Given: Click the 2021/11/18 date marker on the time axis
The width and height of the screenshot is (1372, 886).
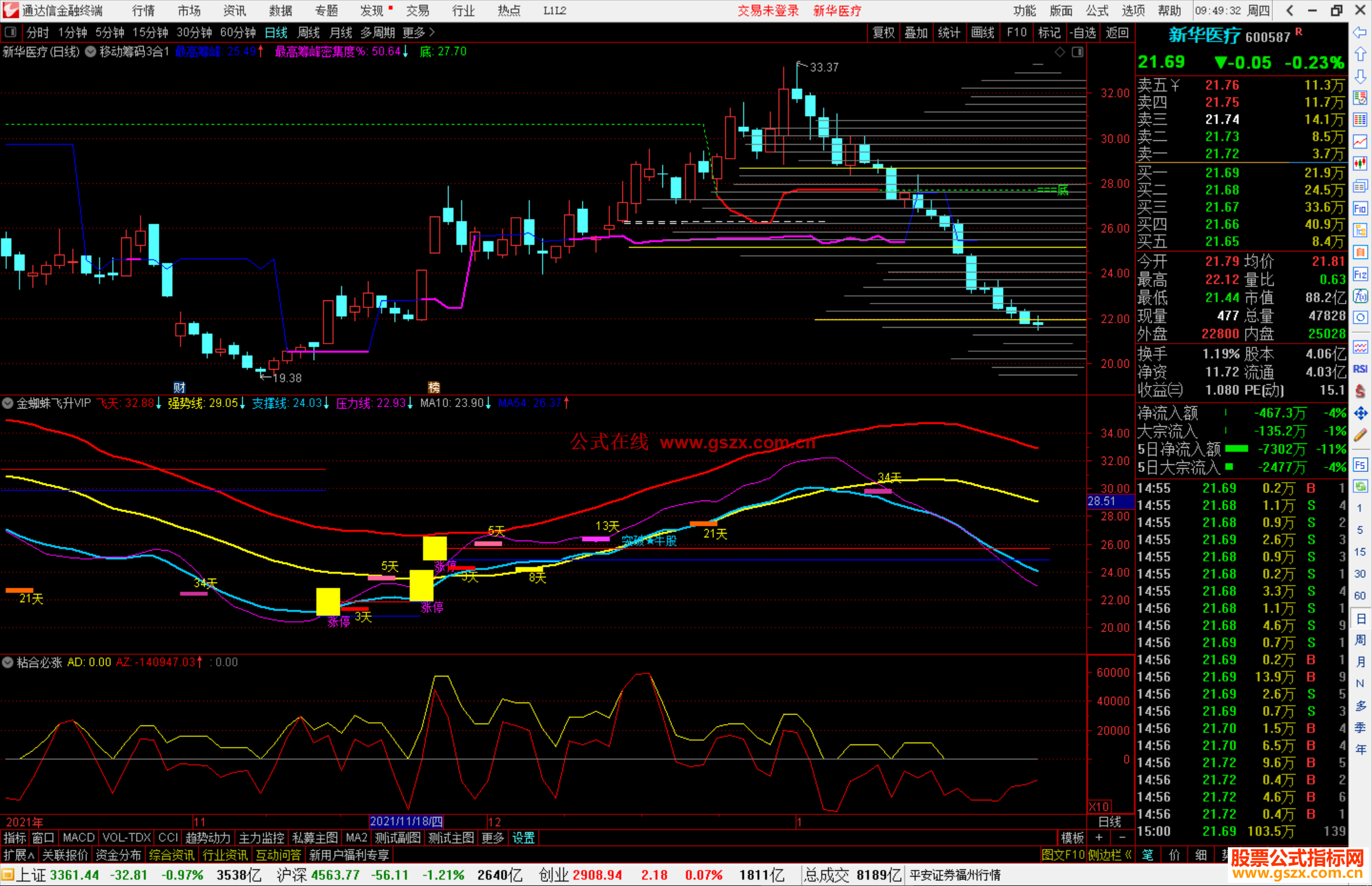Looking at the screenshot, I should point(407,822).
